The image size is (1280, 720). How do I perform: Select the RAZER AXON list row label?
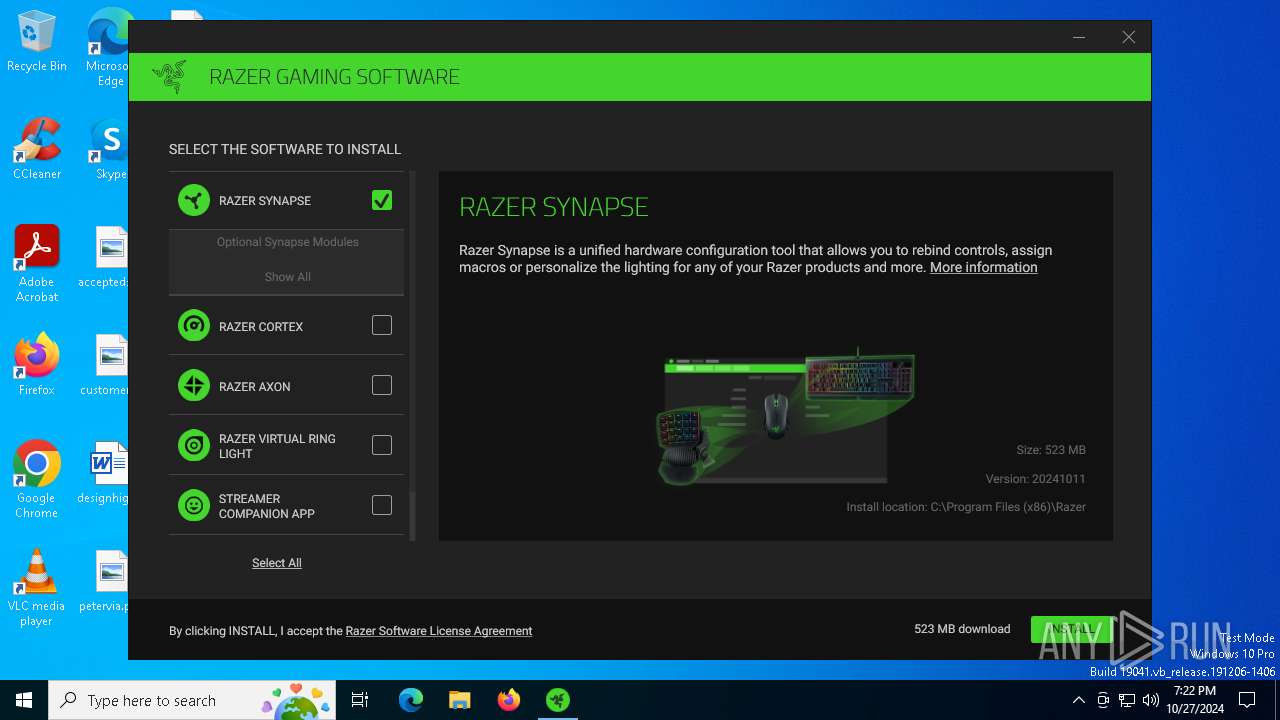tap(255, 387)
